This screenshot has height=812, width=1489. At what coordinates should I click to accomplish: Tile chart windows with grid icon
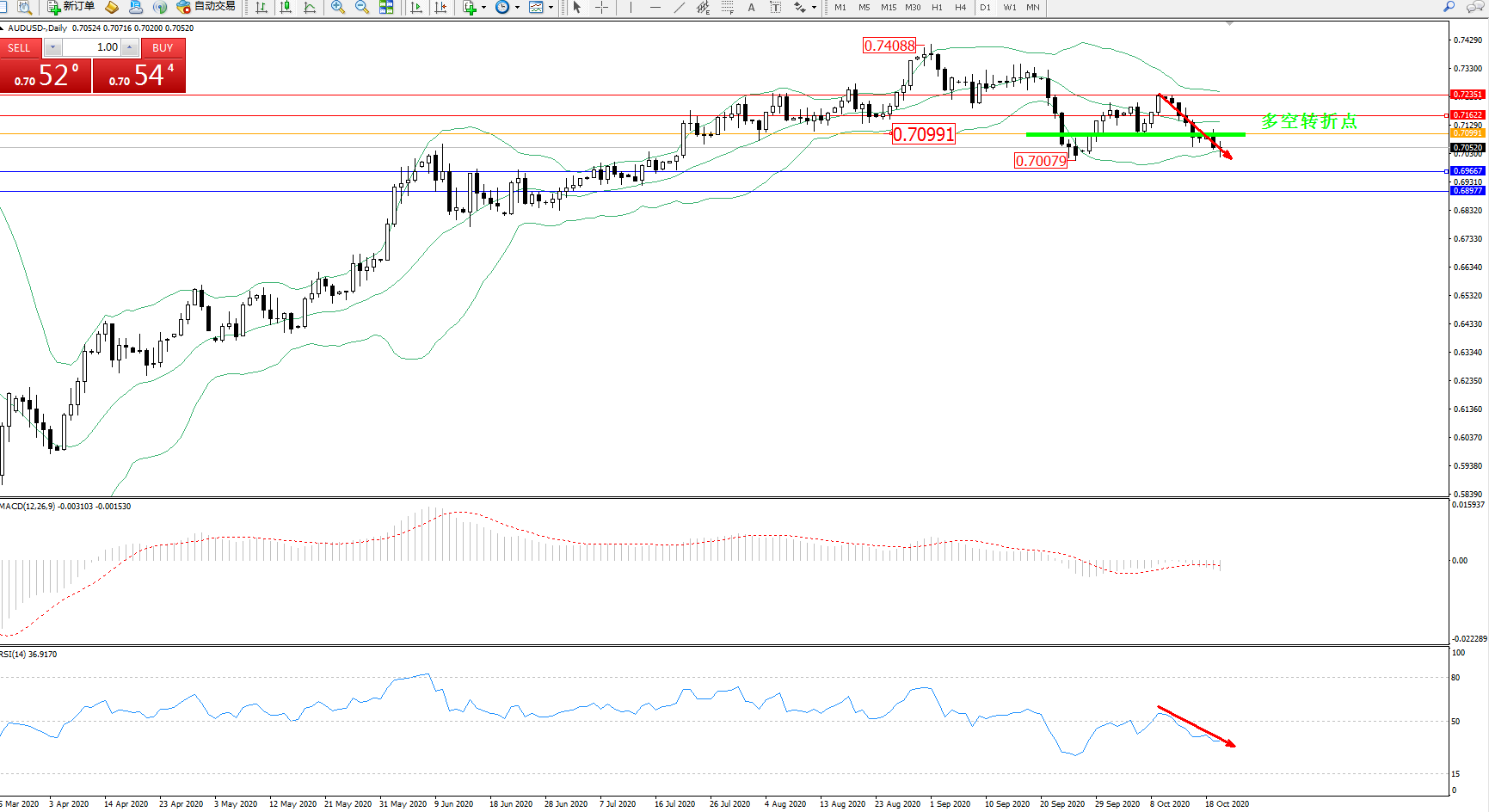click(386, 7)
